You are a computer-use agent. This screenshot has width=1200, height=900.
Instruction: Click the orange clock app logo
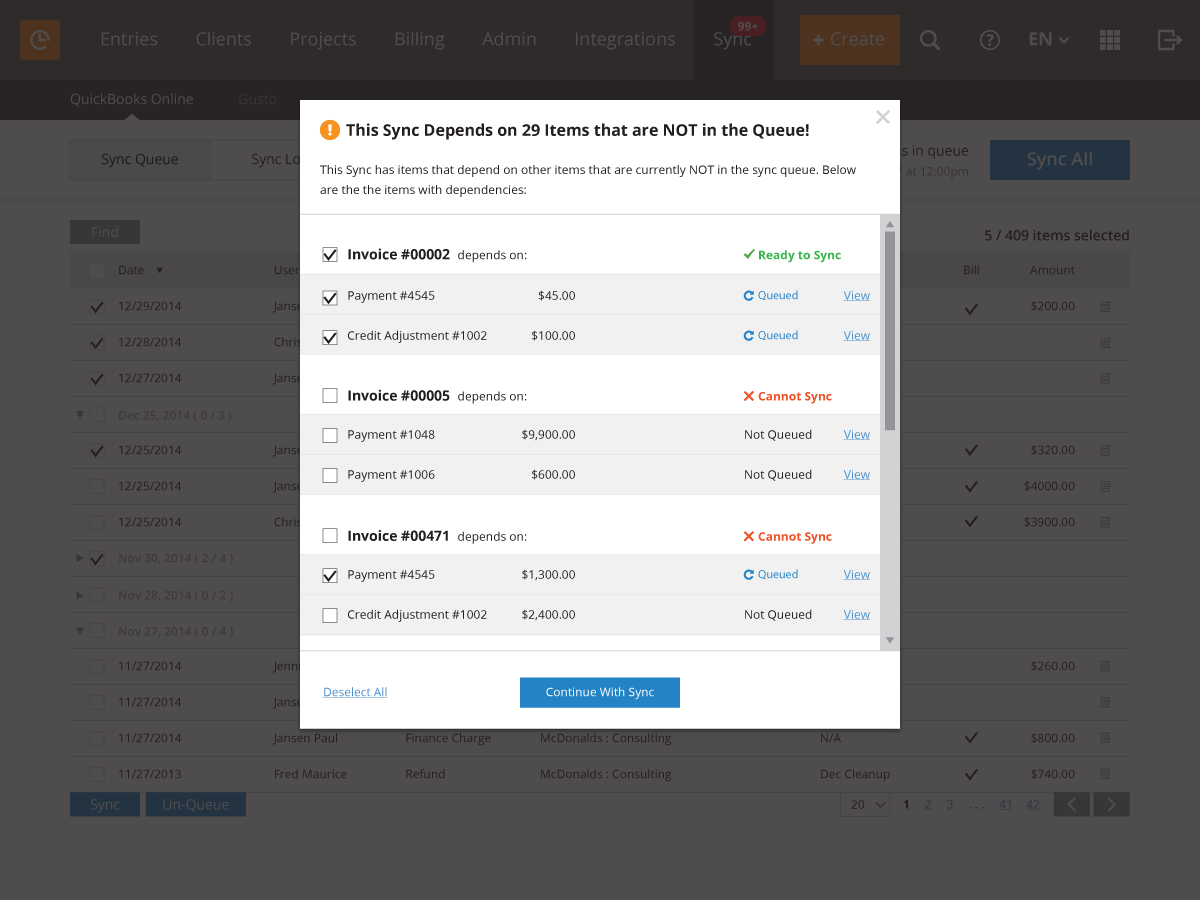point(40,40)
